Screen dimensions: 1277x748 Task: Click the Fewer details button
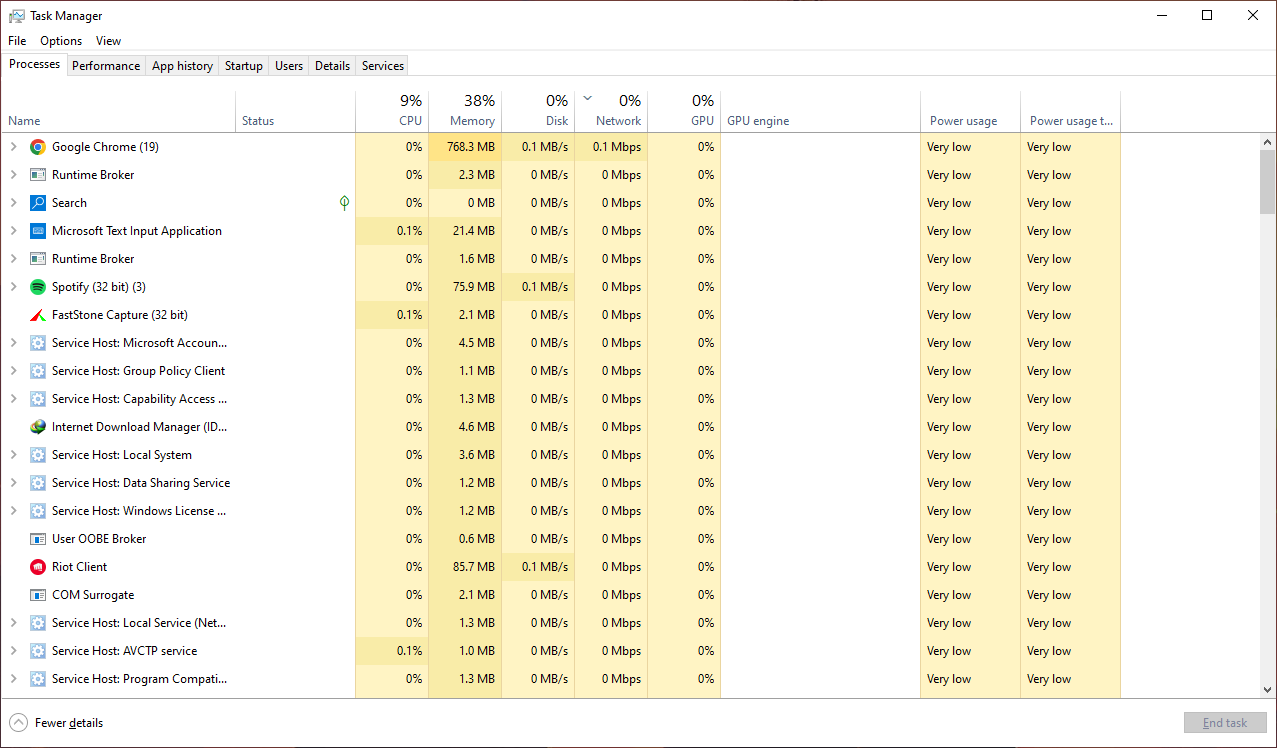[57, 722]
